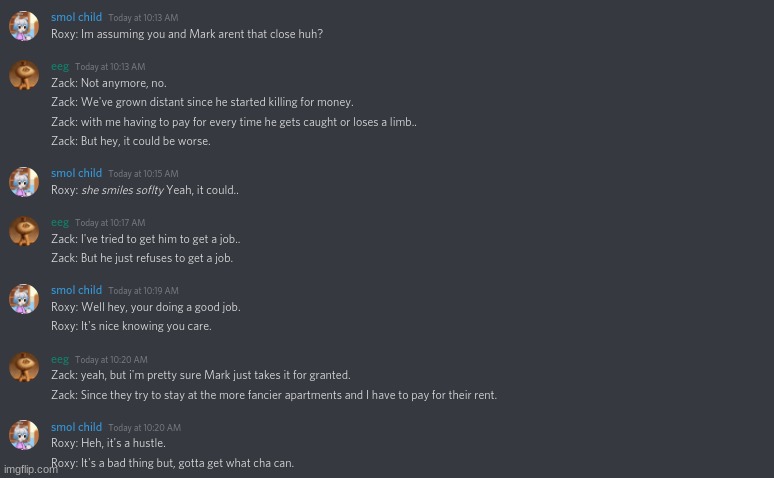
Task: Click the message "Roxy: It's nice knowing you care."
Action: [x=131, y=326]
